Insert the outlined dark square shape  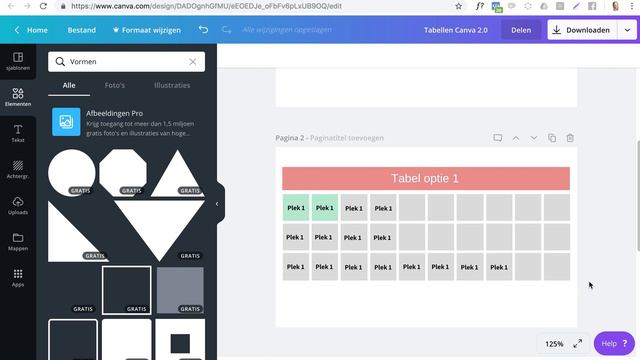pyautogui.click(x=127, y=290)
